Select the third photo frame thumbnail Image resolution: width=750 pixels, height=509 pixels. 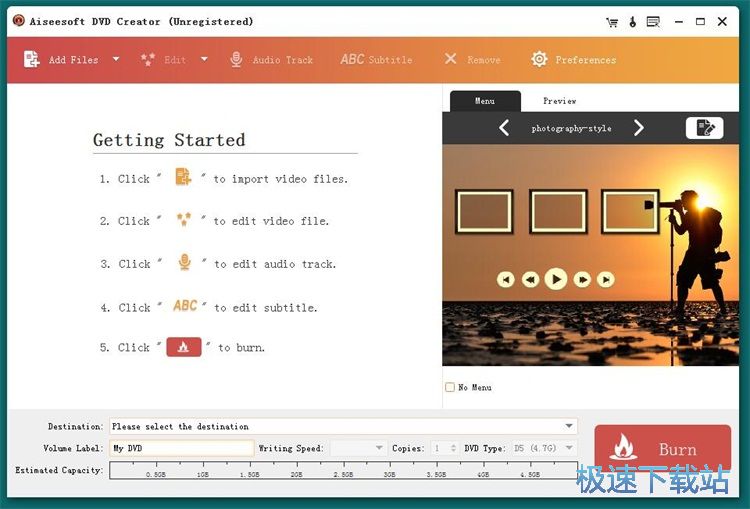630,211
